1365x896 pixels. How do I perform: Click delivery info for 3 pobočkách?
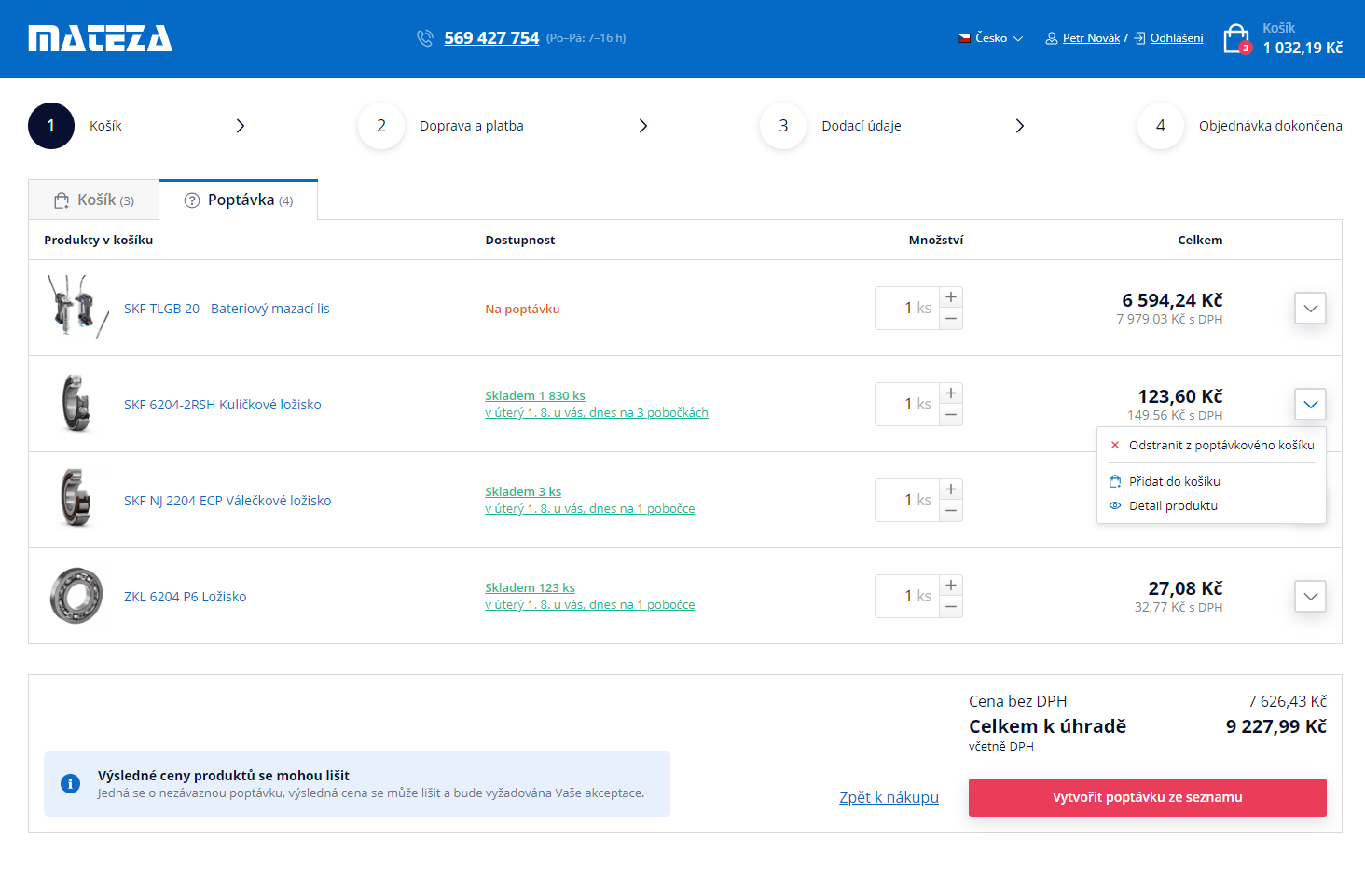pyautogui.click(x=597, y=413)
